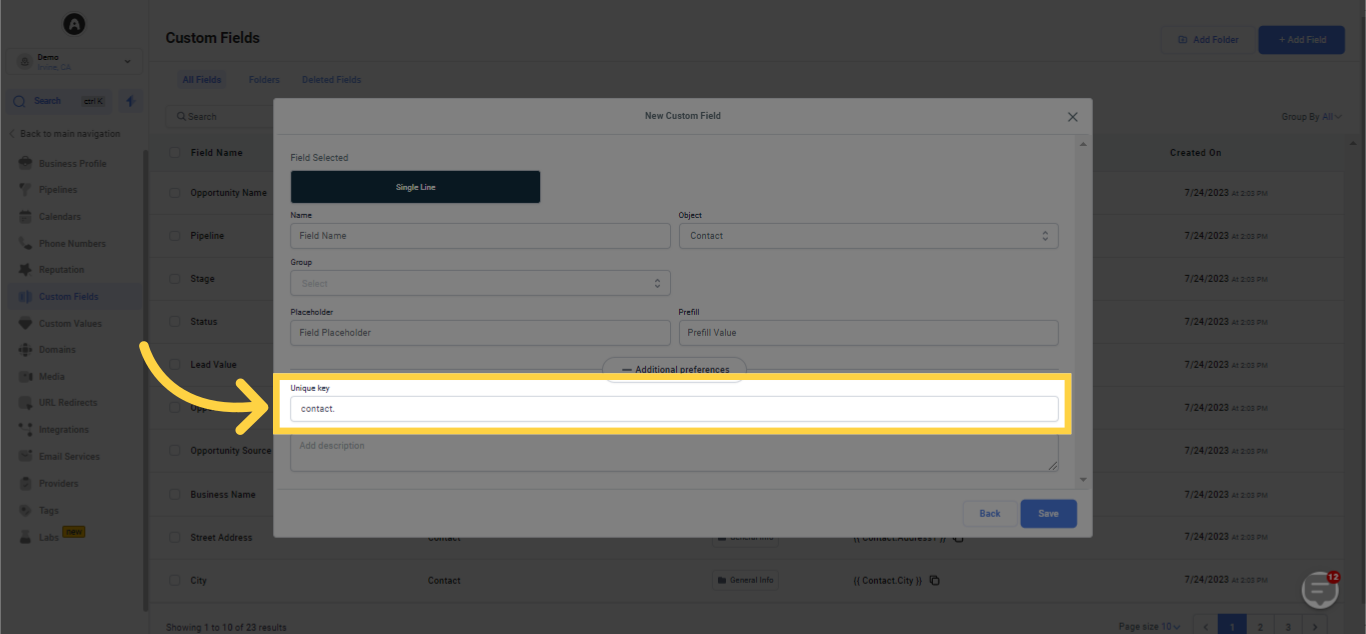Screen dimensions: 1366x634
Task: Open URL Redirects icon in sidebar
Action: coord(25,403)
